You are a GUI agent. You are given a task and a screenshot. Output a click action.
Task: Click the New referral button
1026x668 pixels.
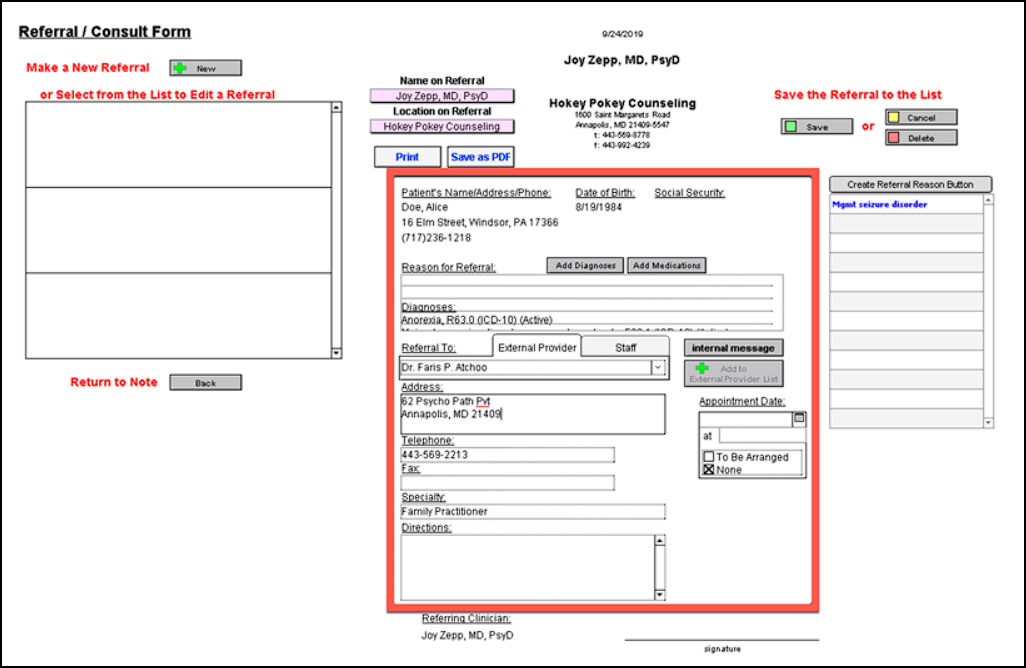tap(205, 68)
